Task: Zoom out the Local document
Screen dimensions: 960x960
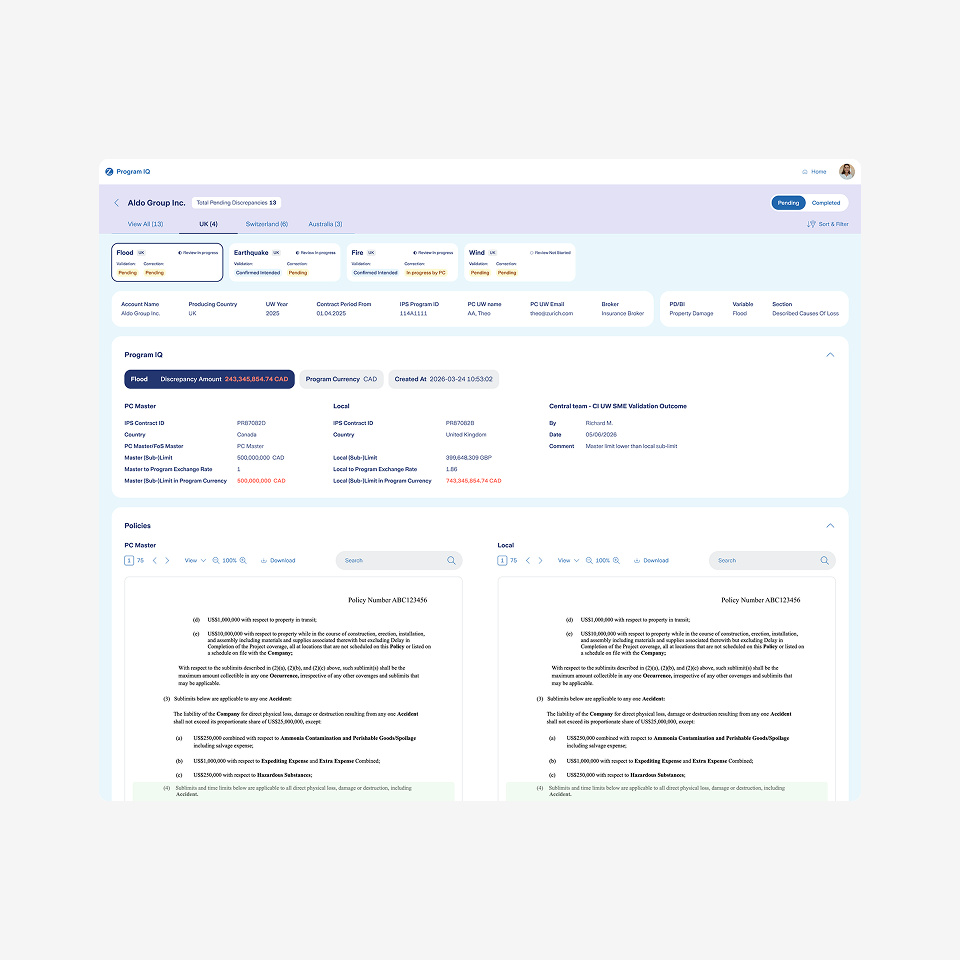Action: (x=589, y=560)
